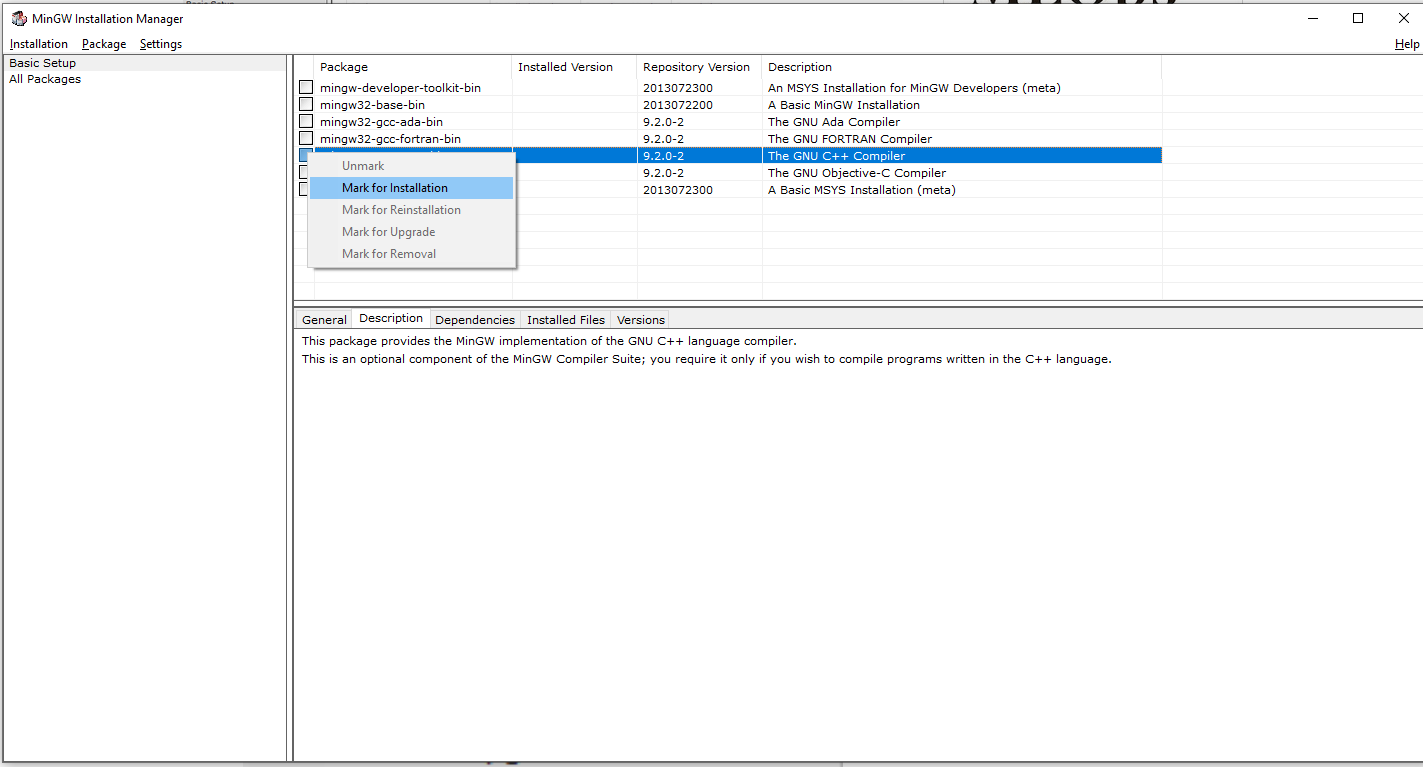The height and width of the screenshot is (767, 1423).
Task: Select the mingw-developer-toolkit-bin package name
Action: coord(400,88)
